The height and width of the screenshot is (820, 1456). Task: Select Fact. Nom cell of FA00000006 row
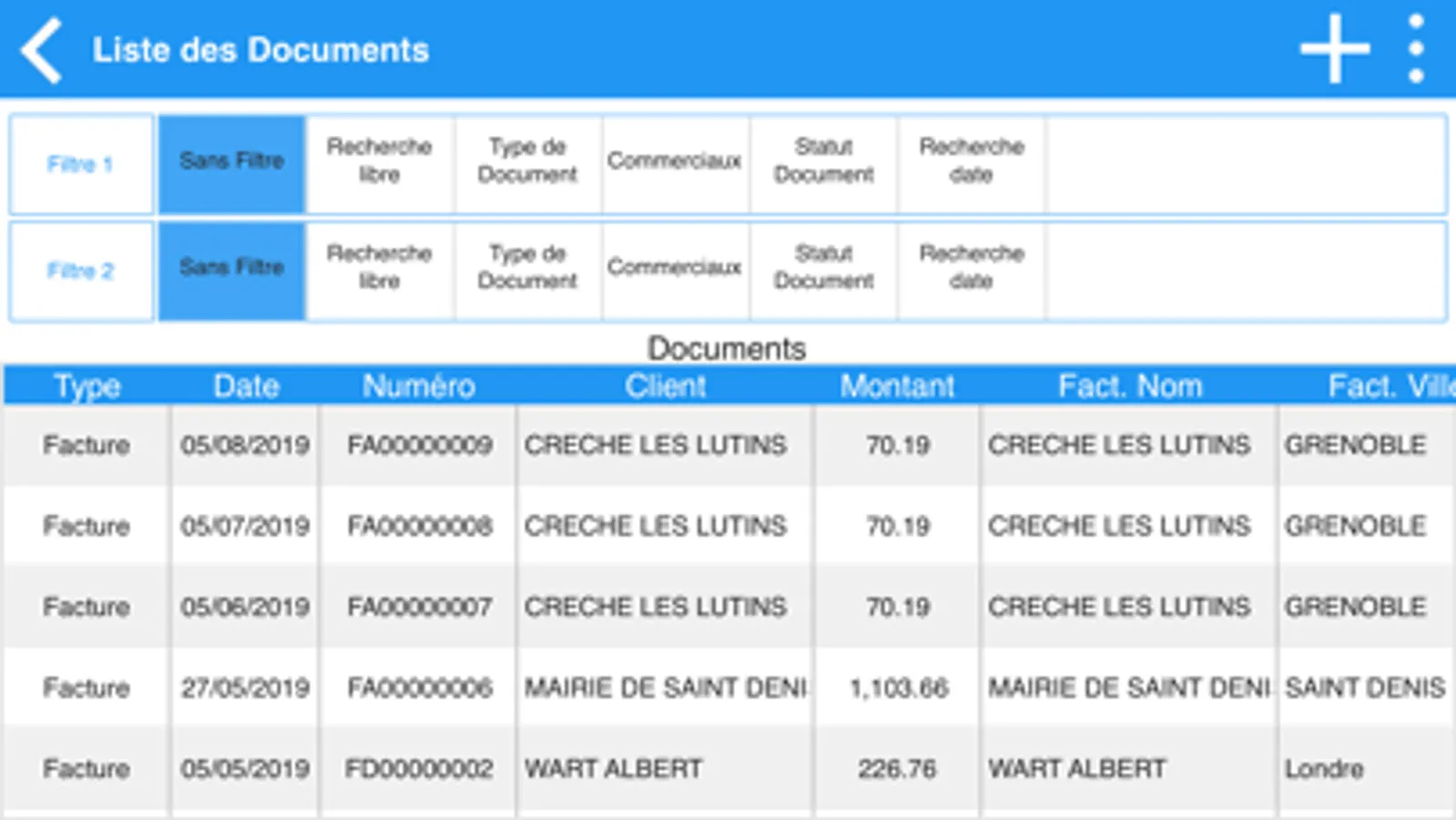click(1130, 688)
